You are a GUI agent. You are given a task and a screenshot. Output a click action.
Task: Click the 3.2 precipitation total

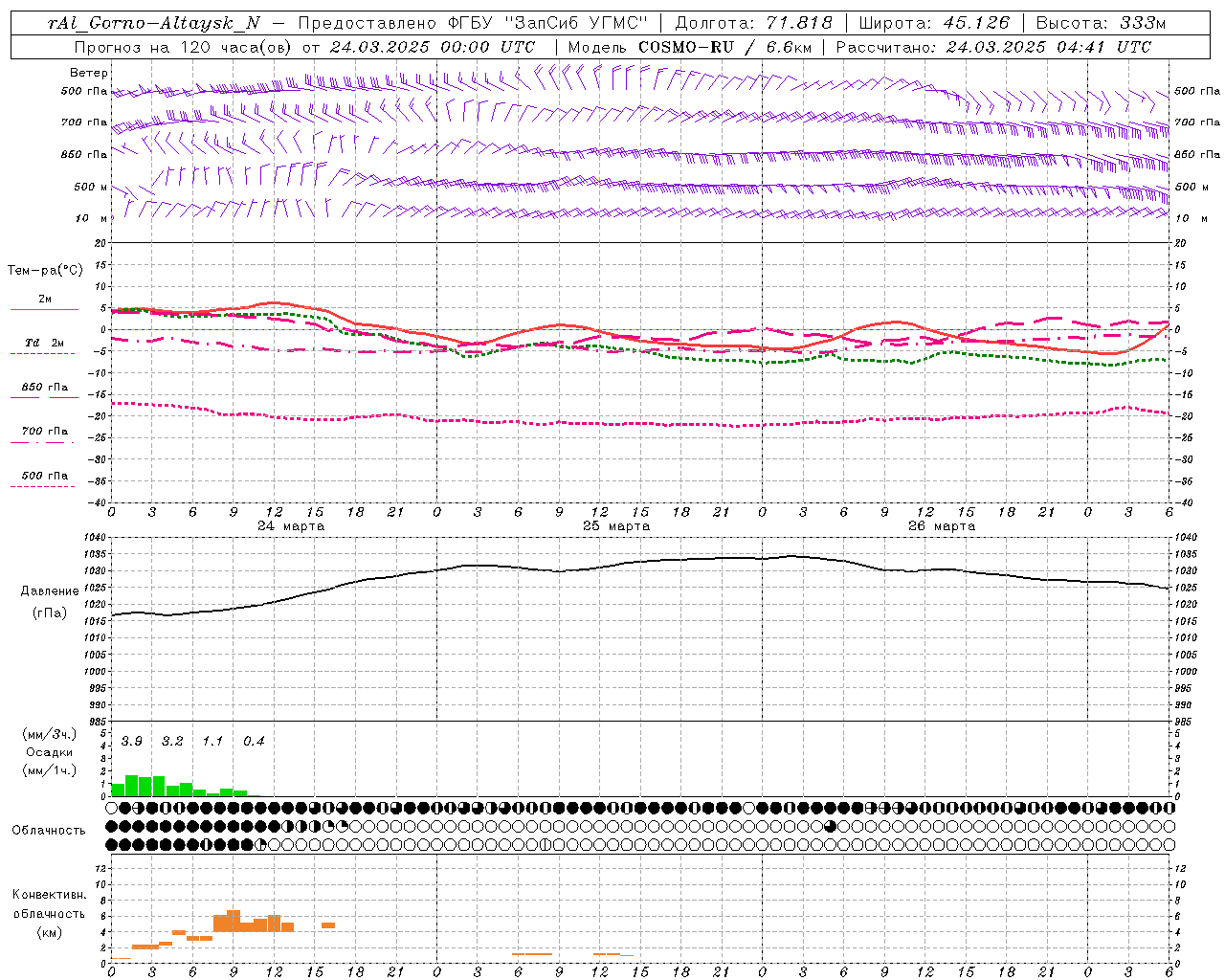(x=172, y=741)
